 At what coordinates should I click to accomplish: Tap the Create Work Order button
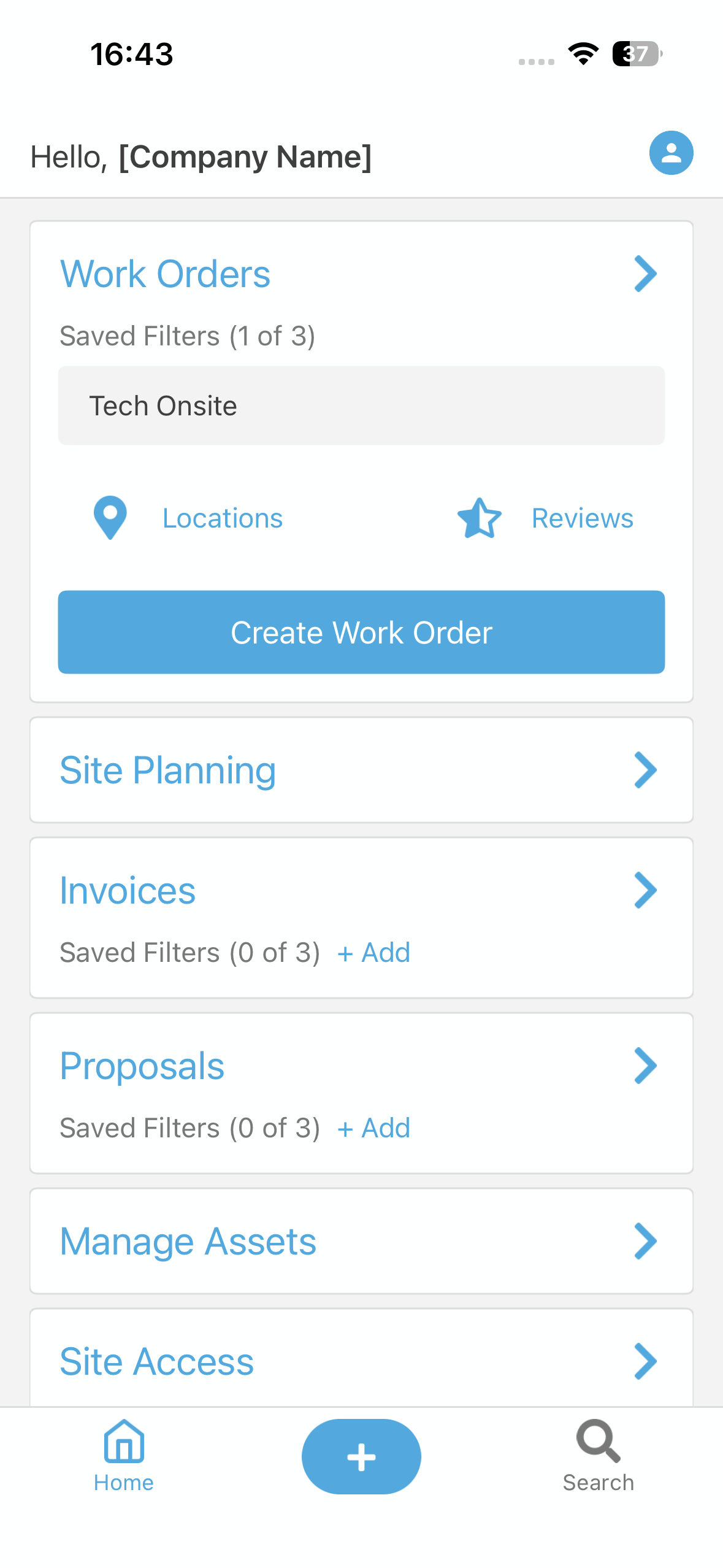(361, 632)
